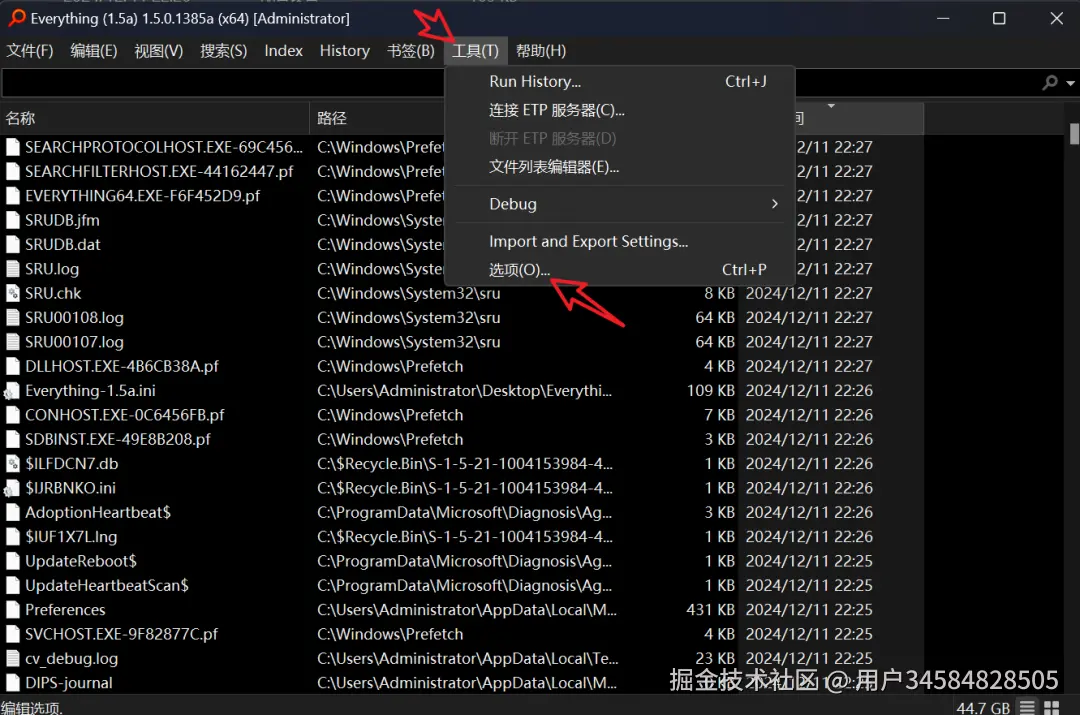The width and height of the screenshot is (1080, 715).
Task: Select the file name Preferences
Action: 65,610
